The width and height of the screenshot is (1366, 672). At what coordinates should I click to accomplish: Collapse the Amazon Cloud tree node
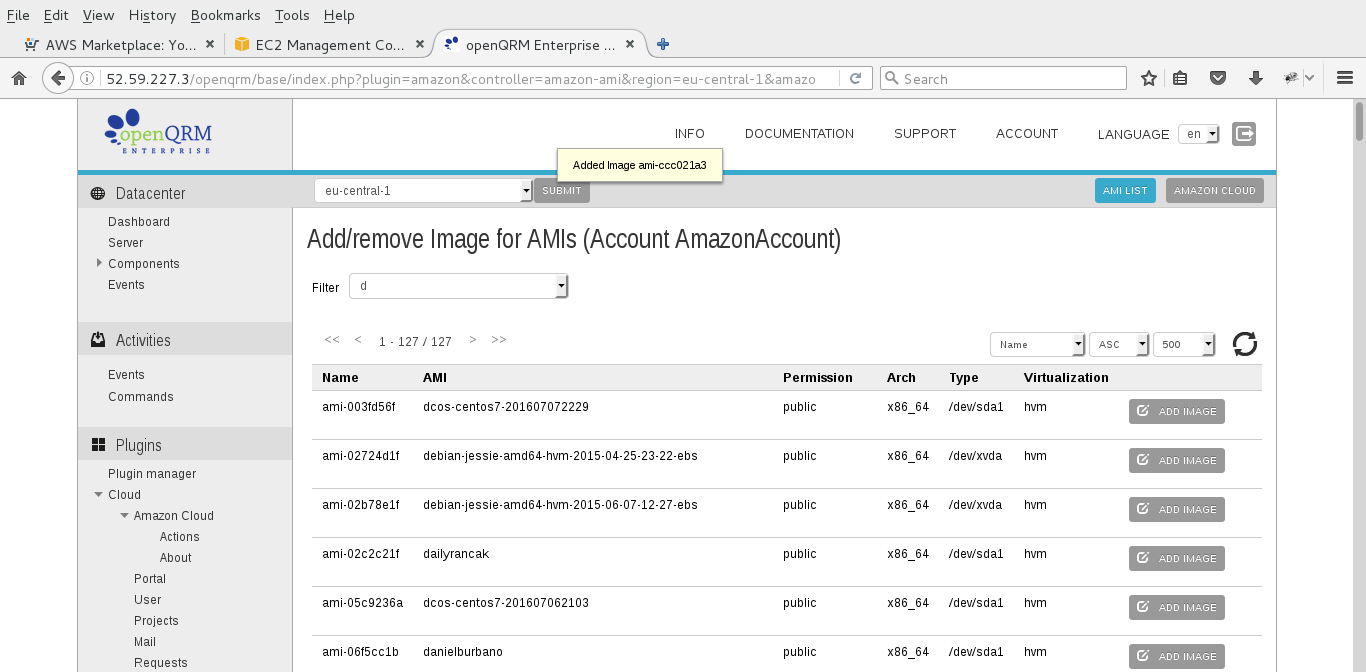(x=124, y=515)
